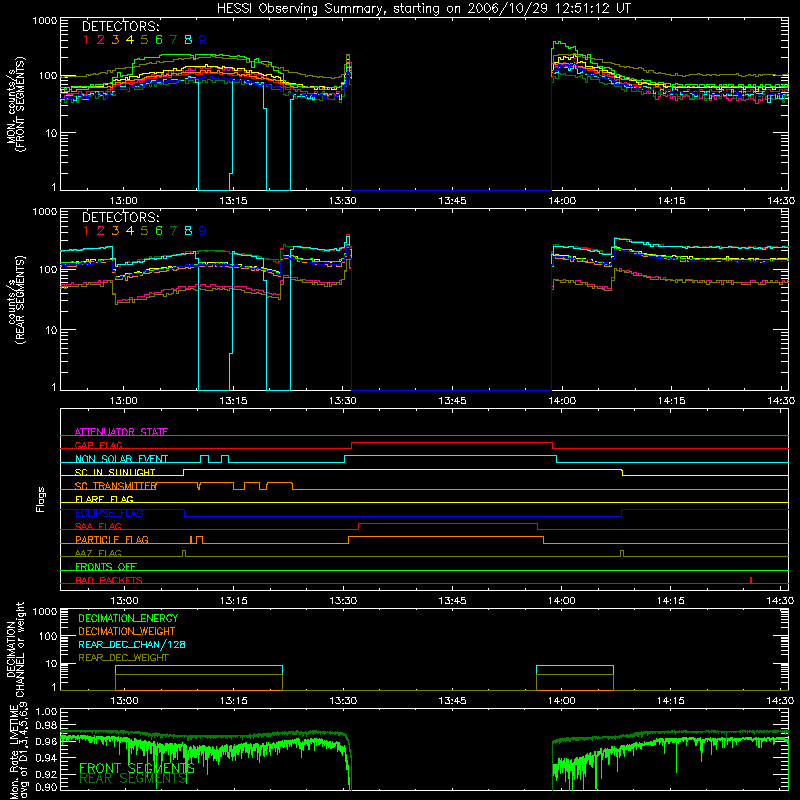Click pink detector "2" in rear segments legend
The image size is (800, 800).
tap(101, 231)
